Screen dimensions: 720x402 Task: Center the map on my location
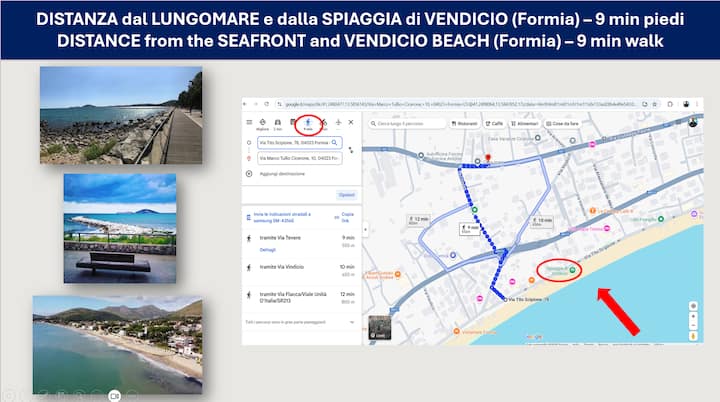[x=693, y=306]
